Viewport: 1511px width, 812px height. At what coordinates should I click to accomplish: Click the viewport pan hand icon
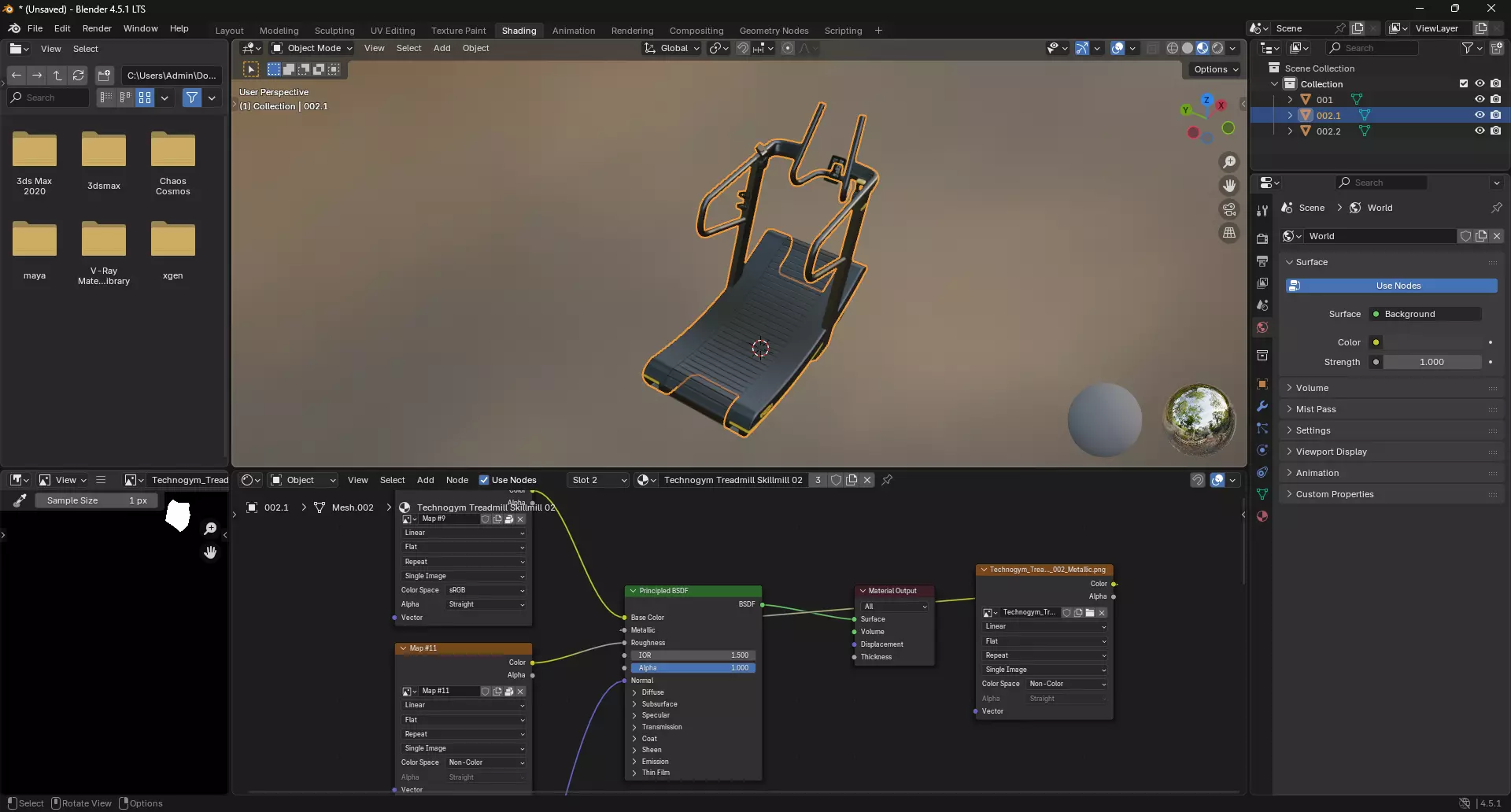[x=1229, y=186]
